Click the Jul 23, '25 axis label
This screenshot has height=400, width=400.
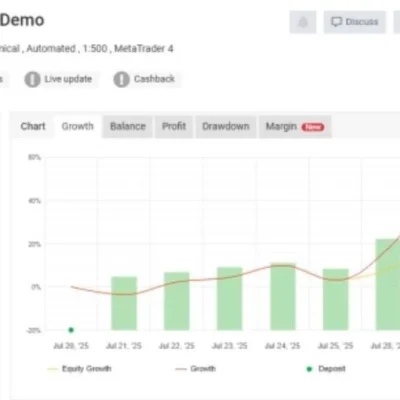(x=230, y=346)
